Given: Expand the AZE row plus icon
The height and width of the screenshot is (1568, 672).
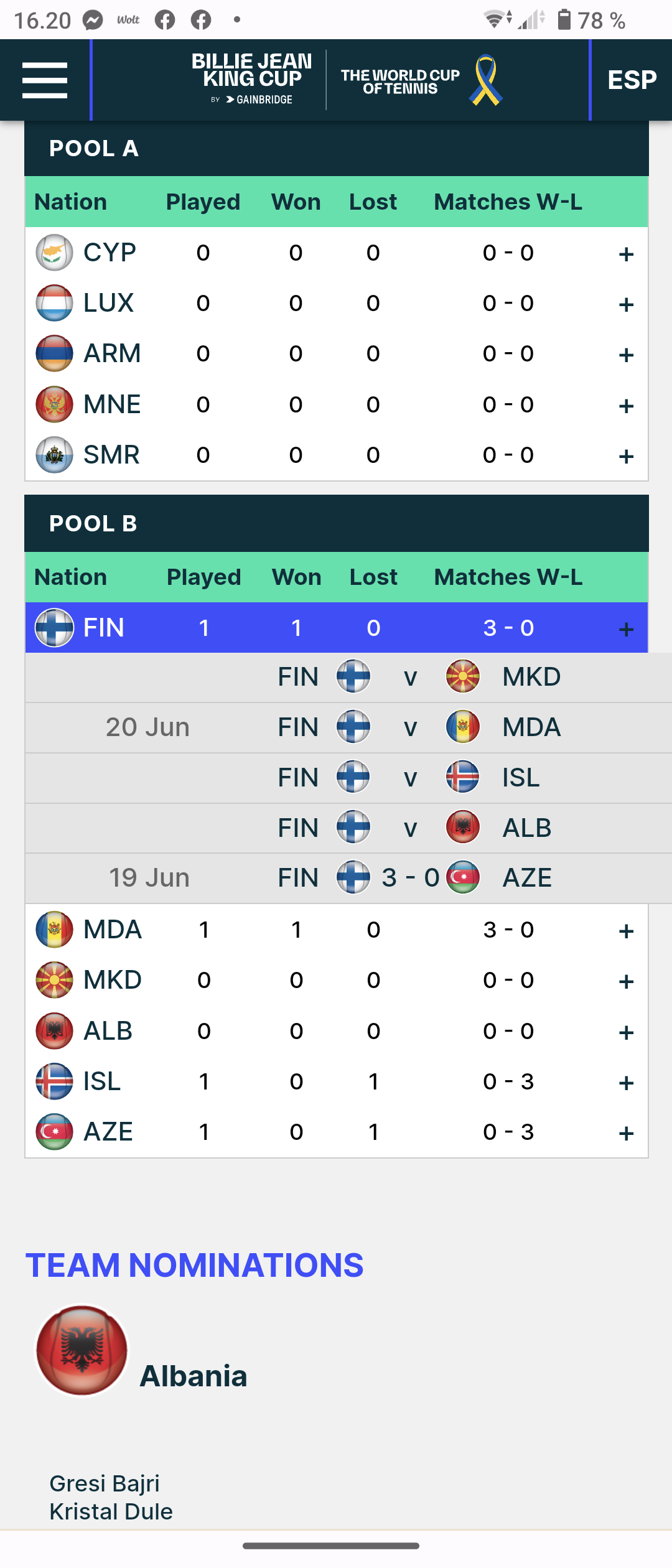Looking at the screenshot, I should pos(626,1133).
